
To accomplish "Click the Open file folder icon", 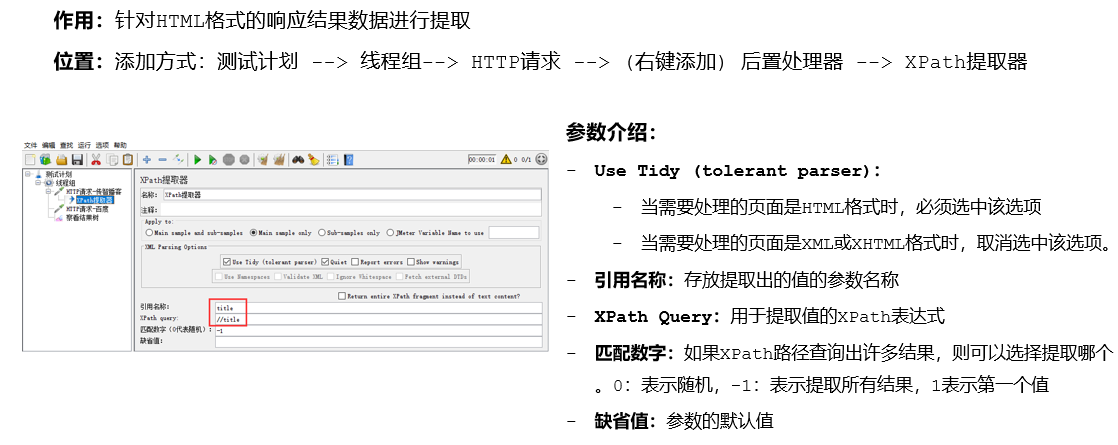I will pyautogui.click(x=61, y=160).
